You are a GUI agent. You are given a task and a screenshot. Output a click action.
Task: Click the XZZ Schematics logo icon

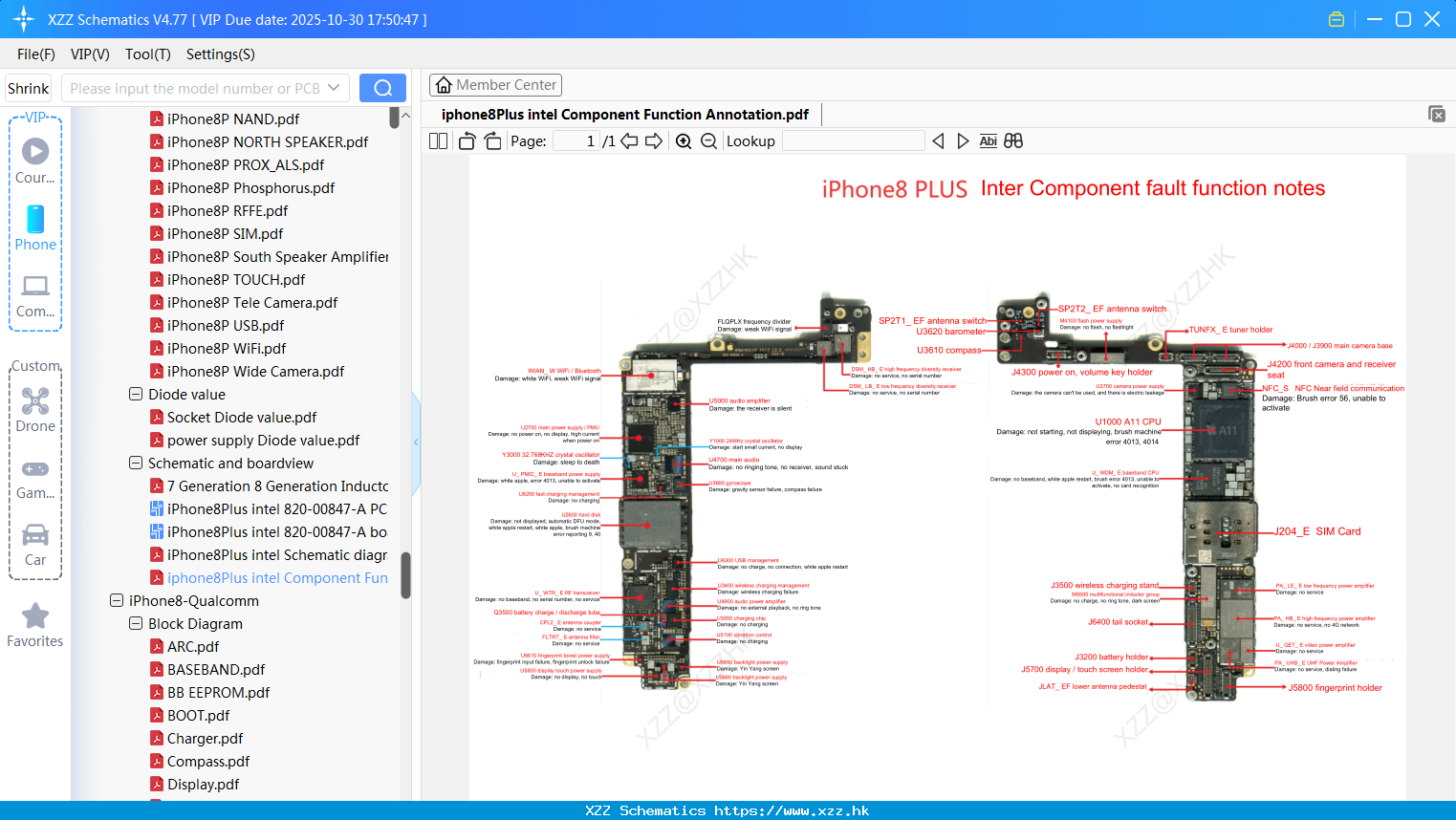24,19
